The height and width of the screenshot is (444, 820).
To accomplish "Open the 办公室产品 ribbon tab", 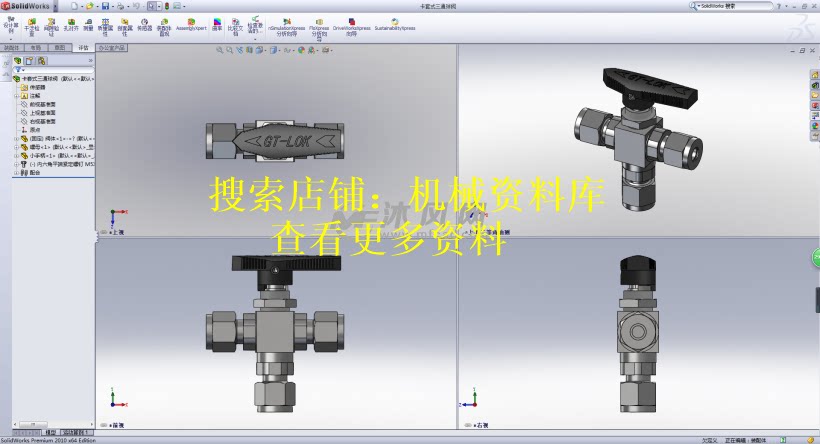I will 112,48.
